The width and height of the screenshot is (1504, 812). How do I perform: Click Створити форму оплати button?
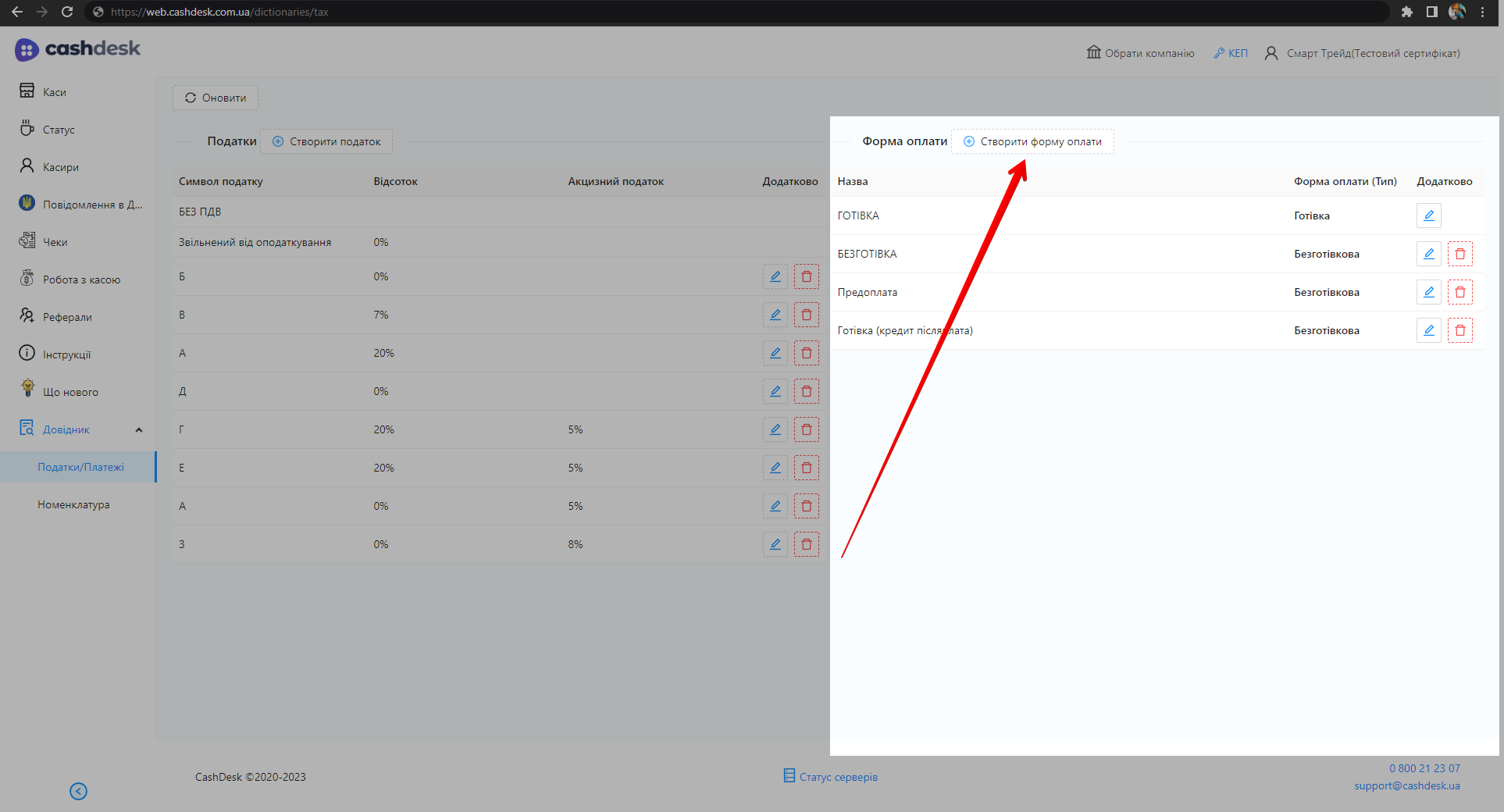(1032, 141)
